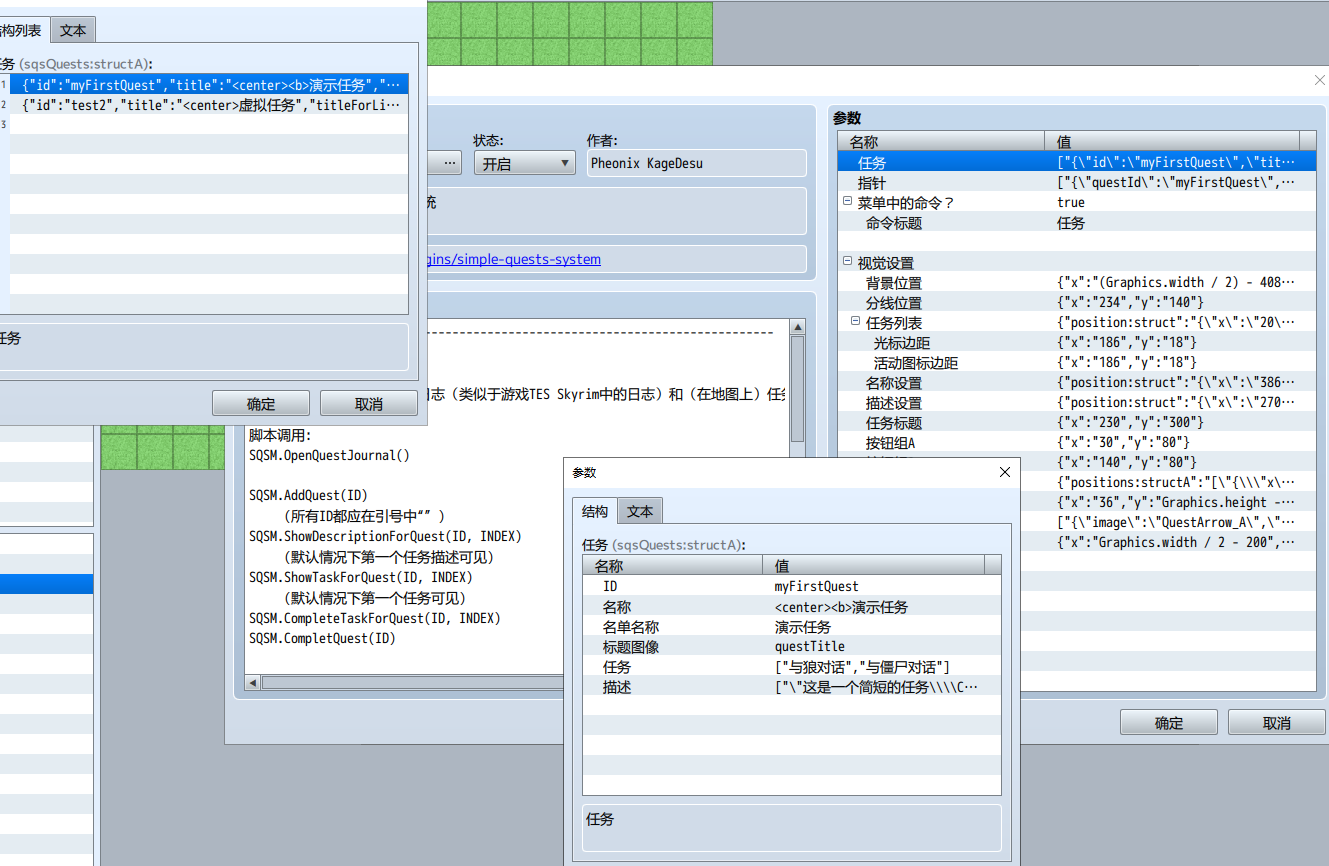Select the 分线位置 parameter row
1329x866 pixels.
point(1076,302)
